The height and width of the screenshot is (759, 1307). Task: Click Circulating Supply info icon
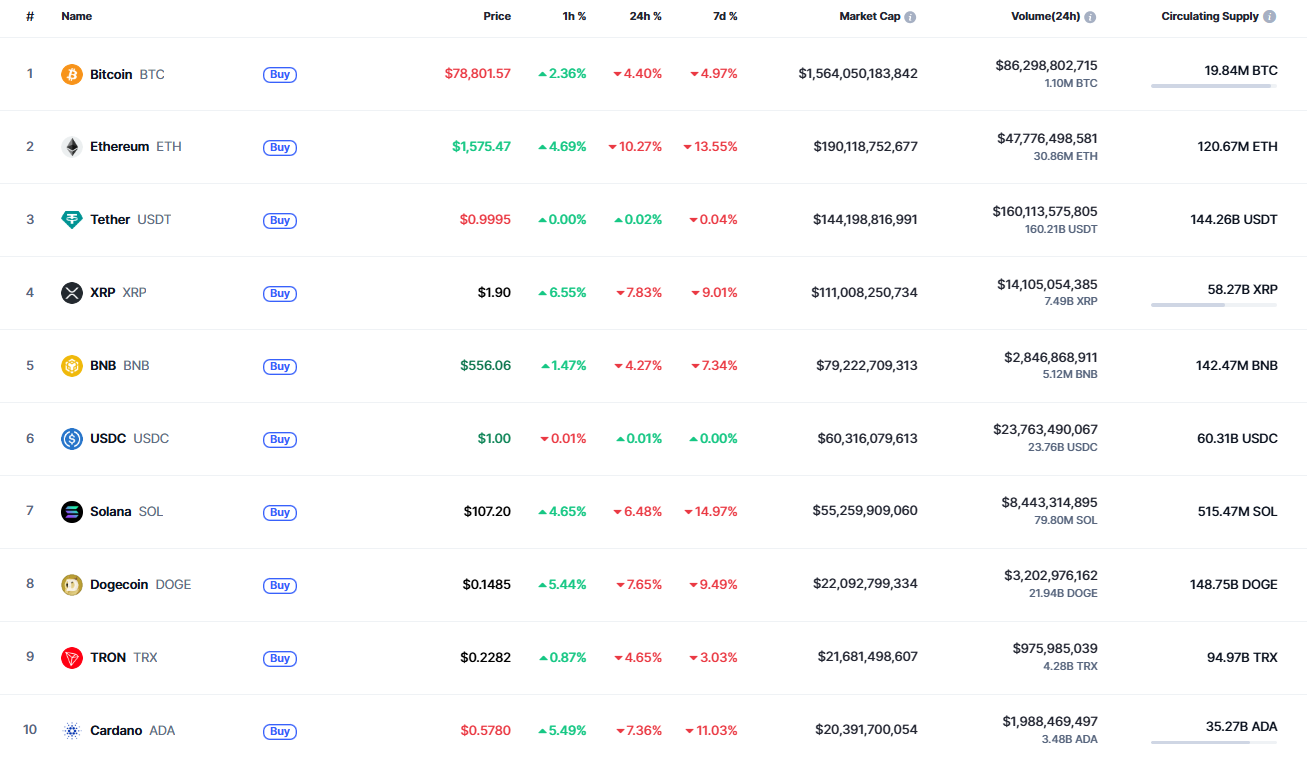pos(1269,17)
